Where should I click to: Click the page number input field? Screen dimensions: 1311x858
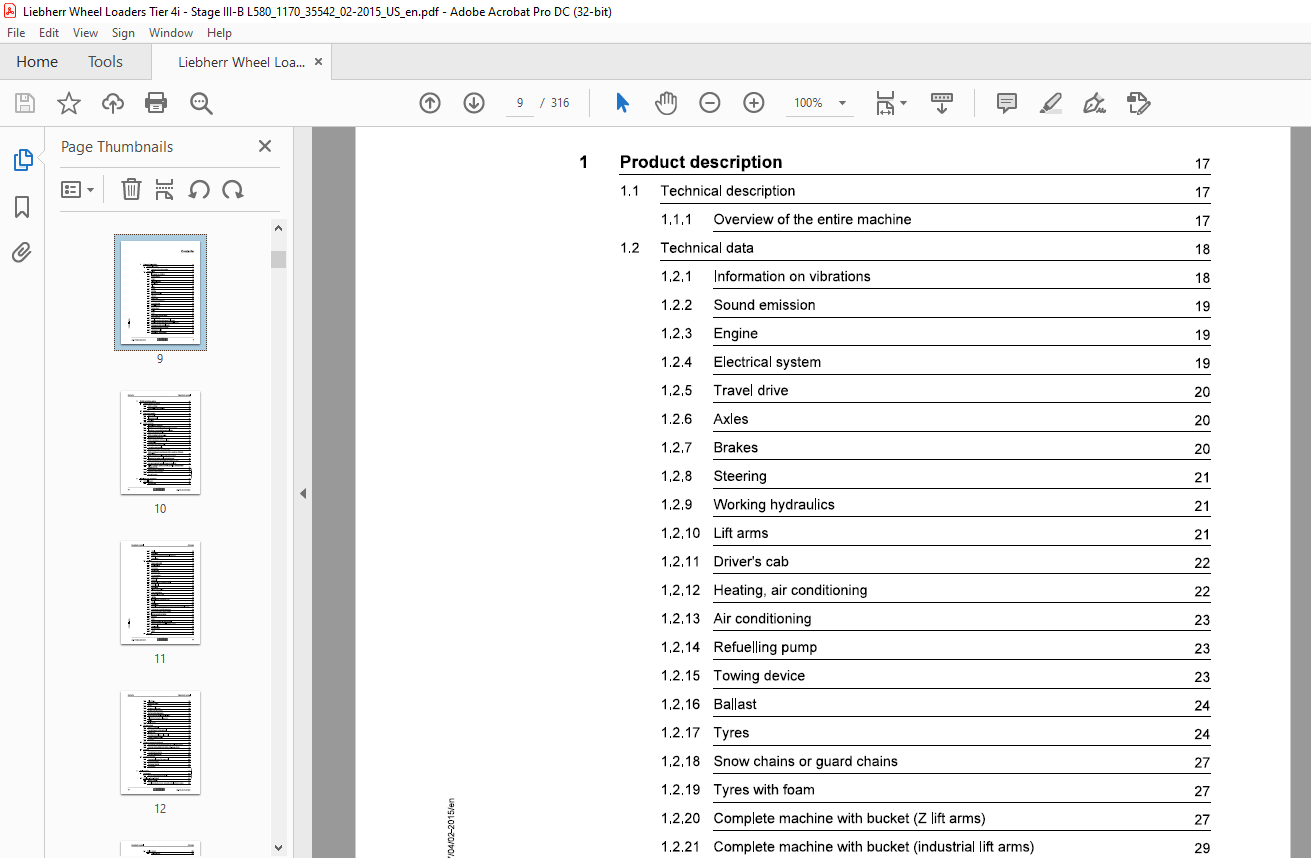pos(520,103)
